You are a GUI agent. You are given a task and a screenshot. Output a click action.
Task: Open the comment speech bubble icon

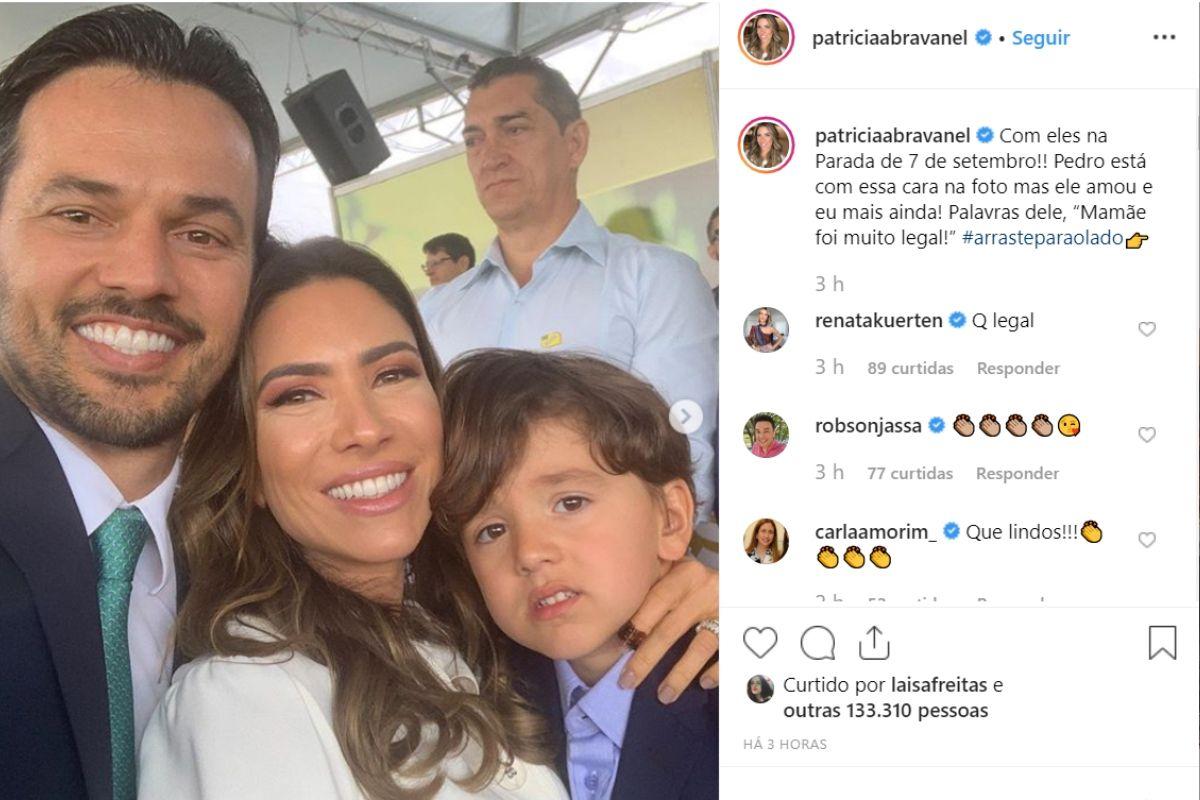pos(818,642)
